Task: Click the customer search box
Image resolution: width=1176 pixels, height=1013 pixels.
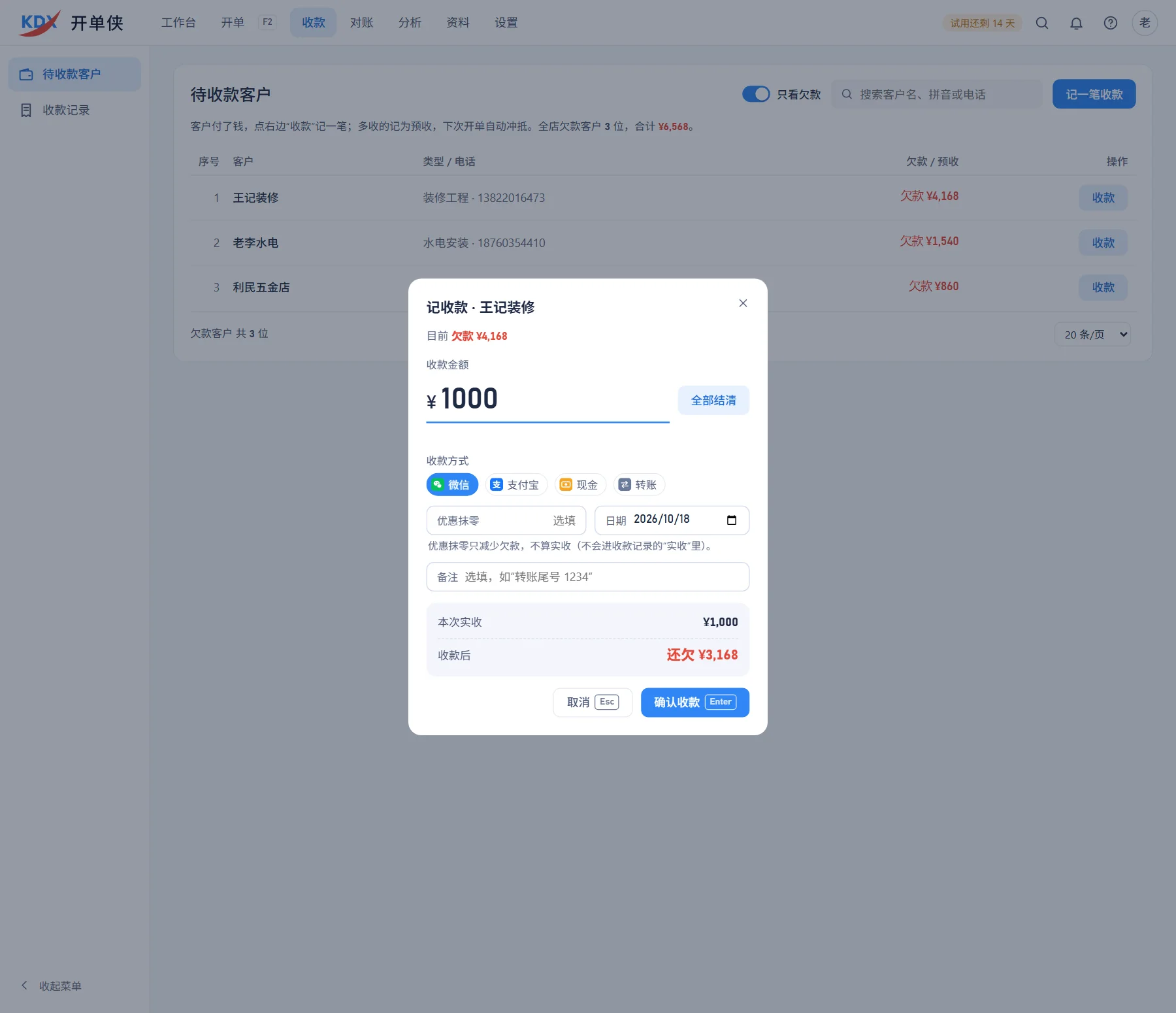Action: [937, 94]
